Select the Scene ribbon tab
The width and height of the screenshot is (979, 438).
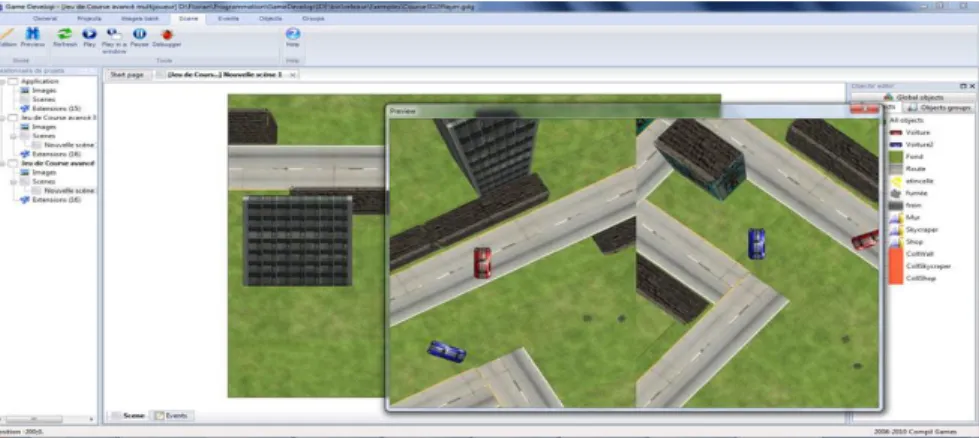tap(188, 19)
